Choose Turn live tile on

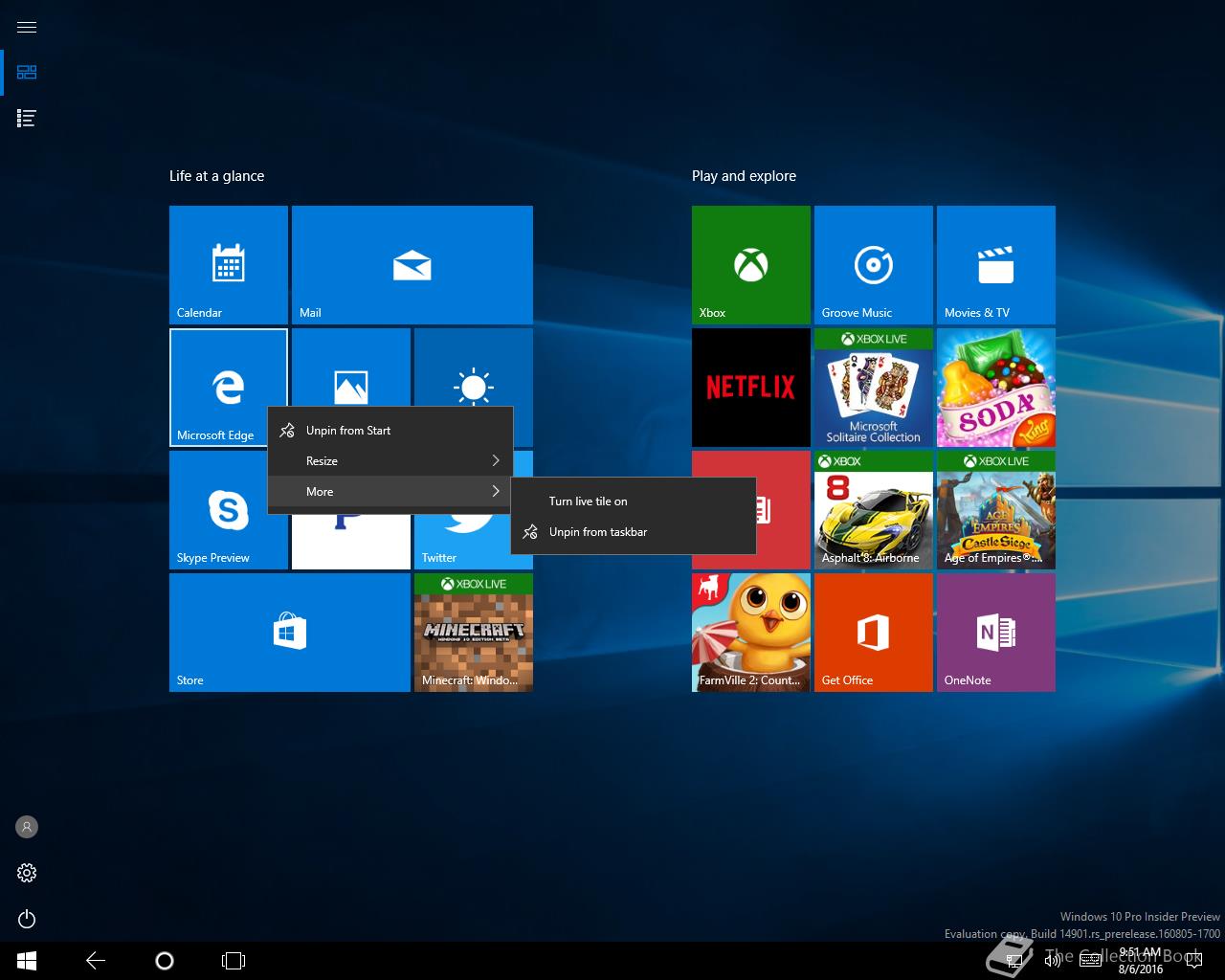click(634, 501)
